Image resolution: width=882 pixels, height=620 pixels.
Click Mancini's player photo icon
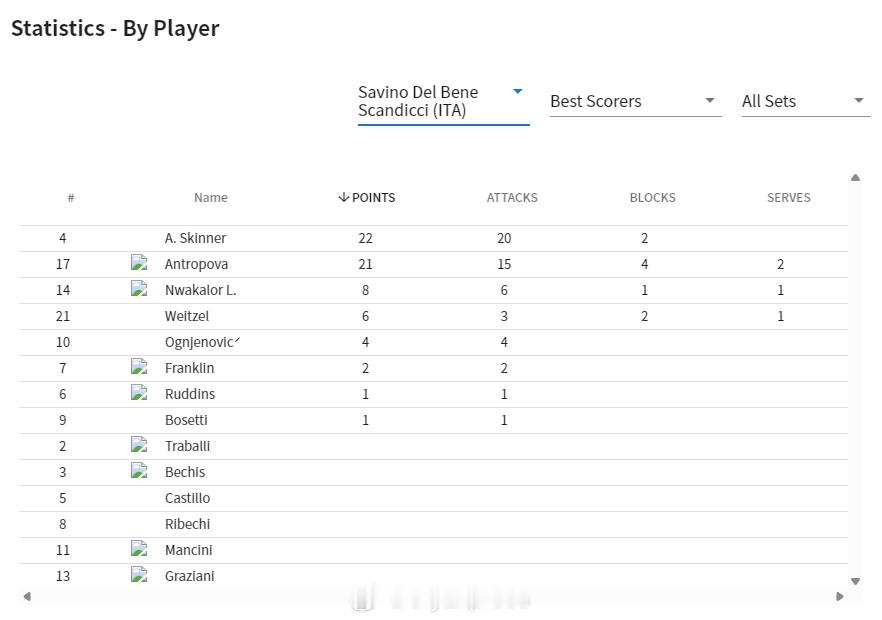tap(140, 549)
